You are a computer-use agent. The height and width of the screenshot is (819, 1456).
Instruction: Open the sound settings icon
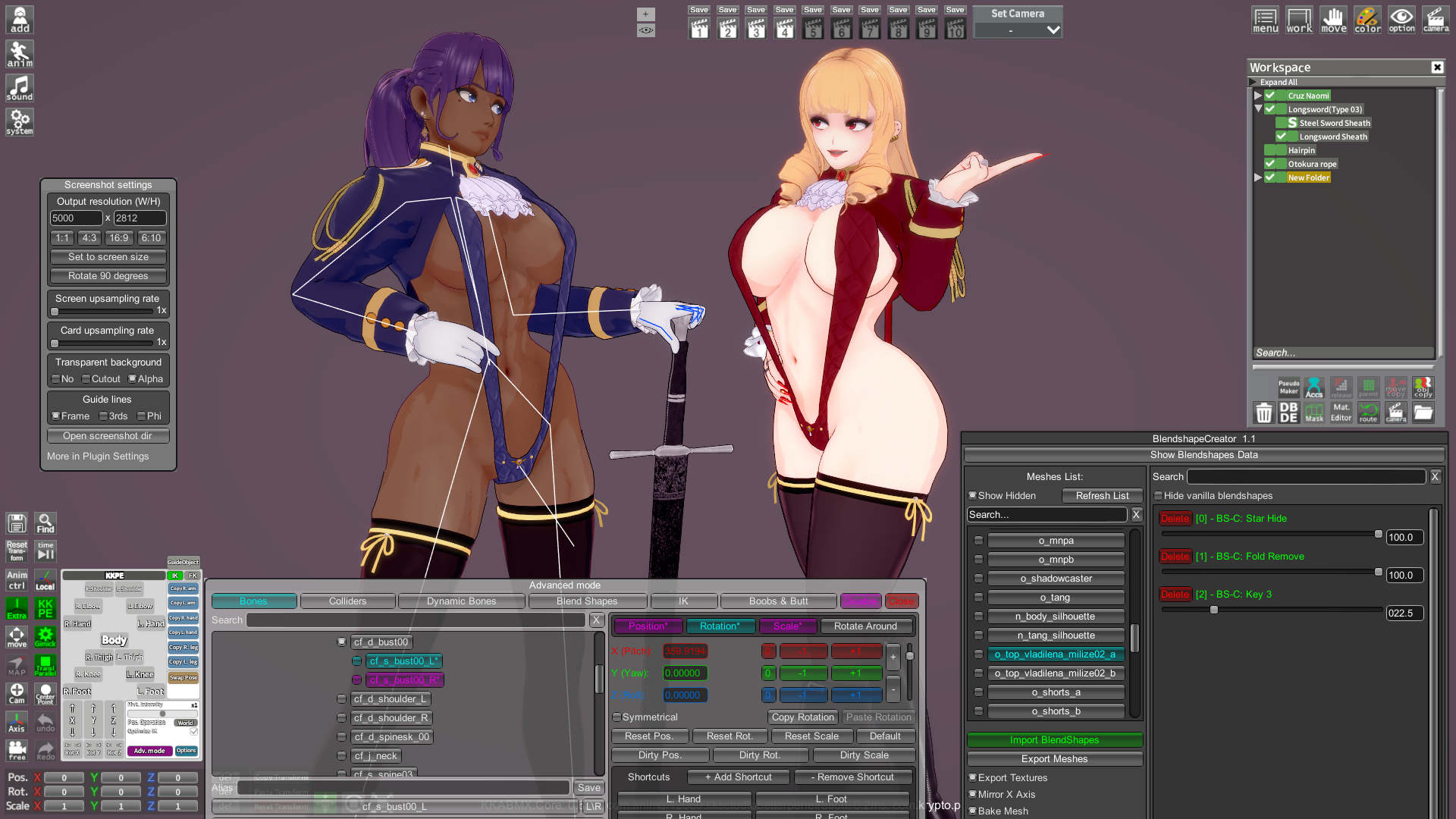coord(20,88)
